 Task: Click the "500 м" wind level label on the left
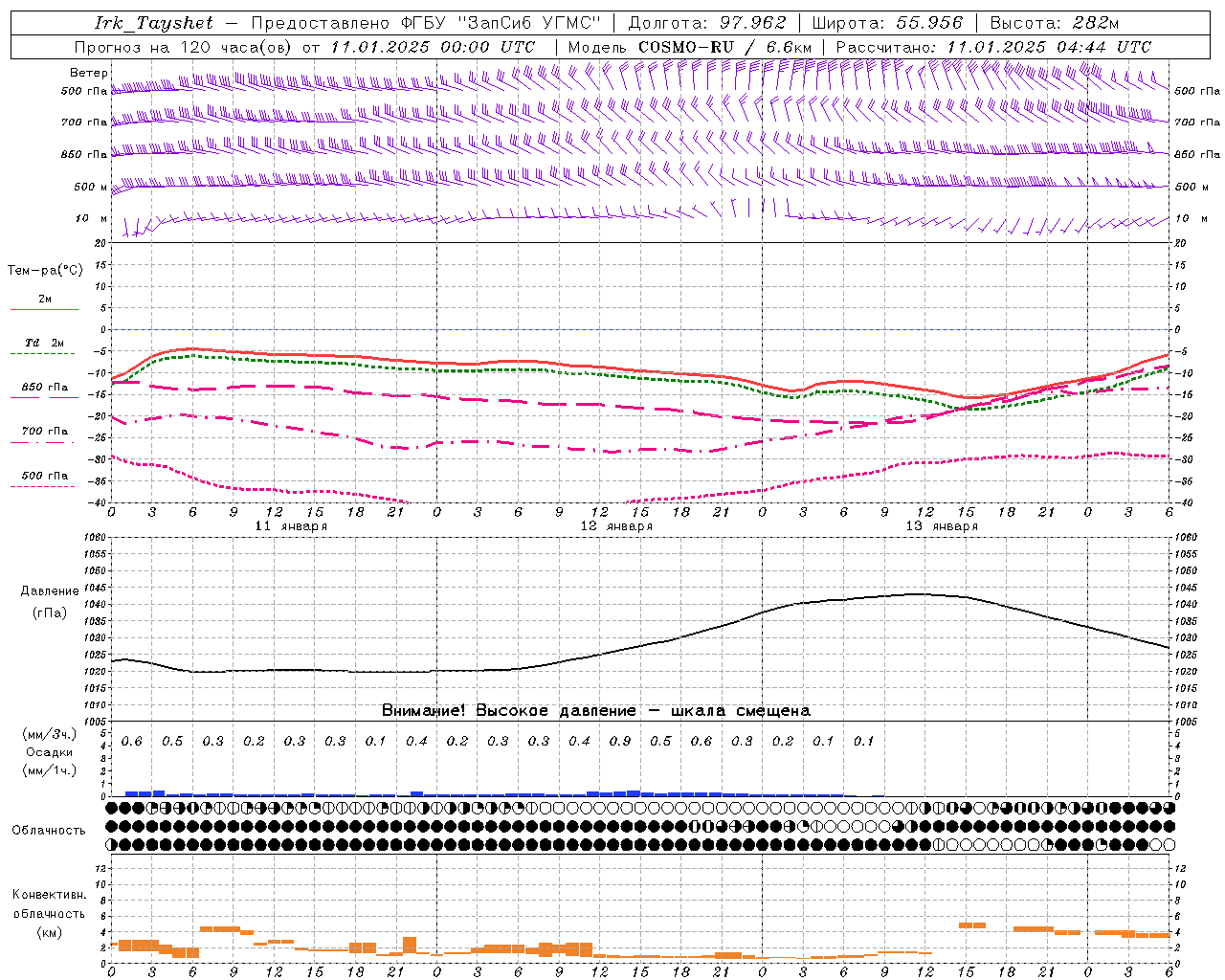(x=92, y=187)
